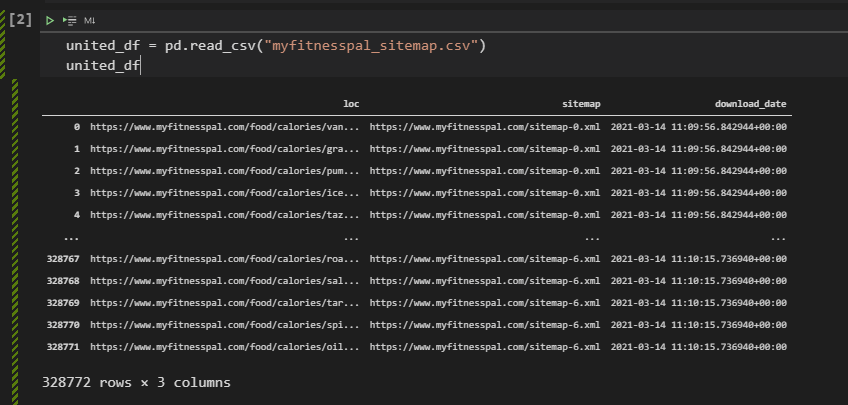Select row index 328768
Viewport: 848px width, 405px height.
(63, 281)
